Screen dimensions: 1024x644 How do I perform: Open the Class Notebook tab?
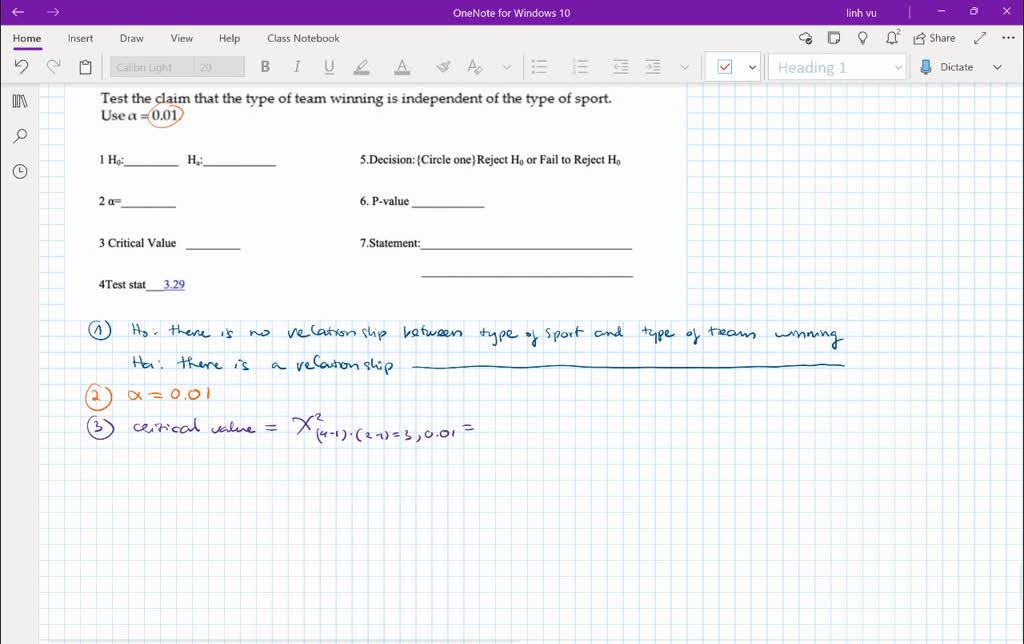pyautogui.click(x=303, y=38)
